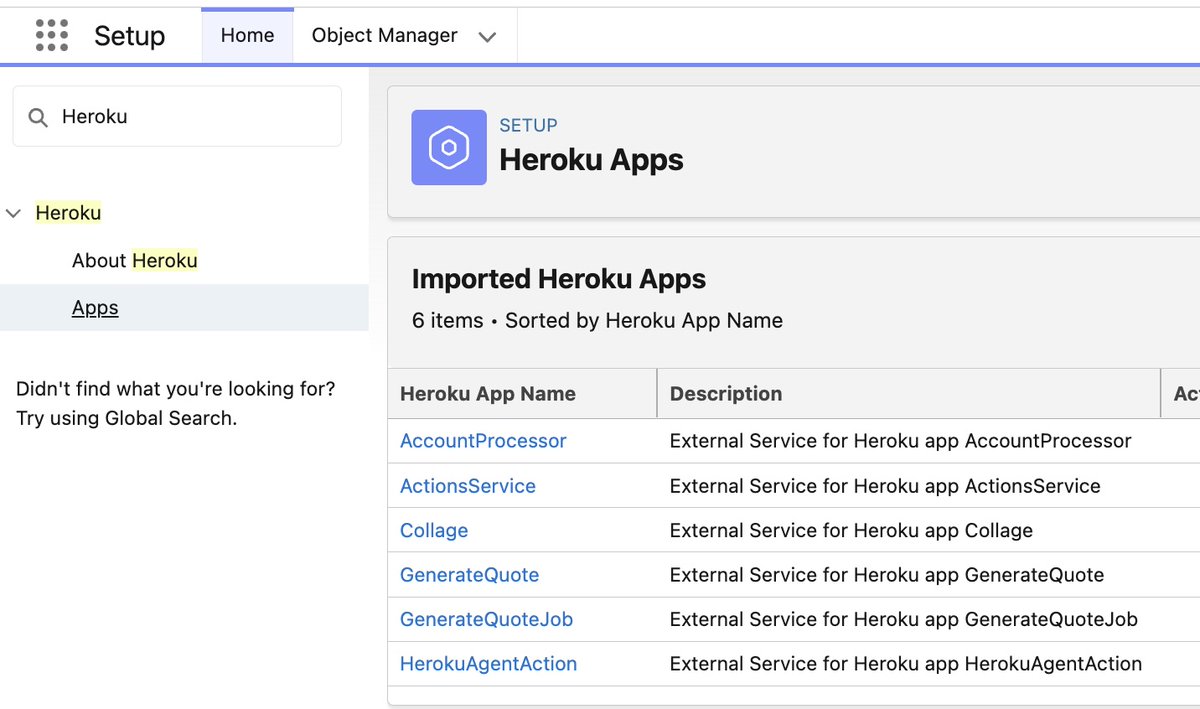Select the Heroku node in setup tree

(68, 213)
